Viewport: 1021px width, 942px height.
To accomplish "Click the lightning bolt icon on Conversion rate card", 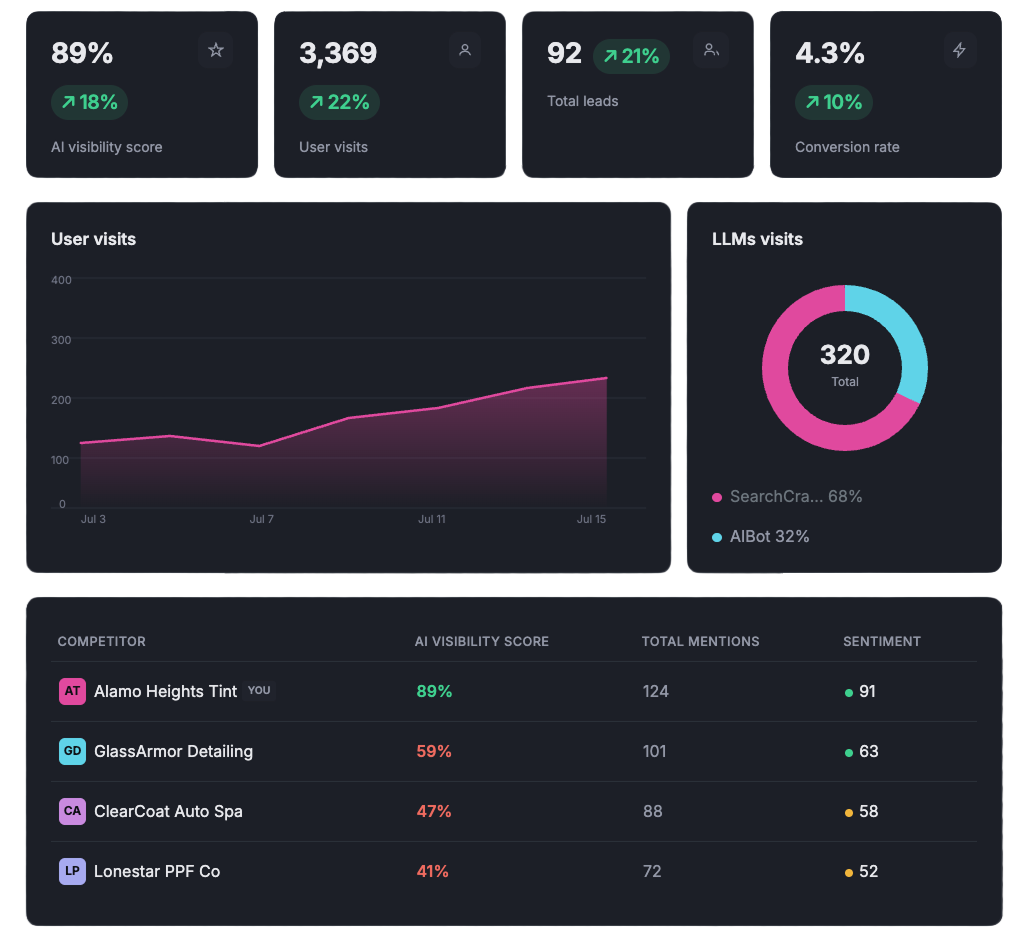I will [959, 50].
